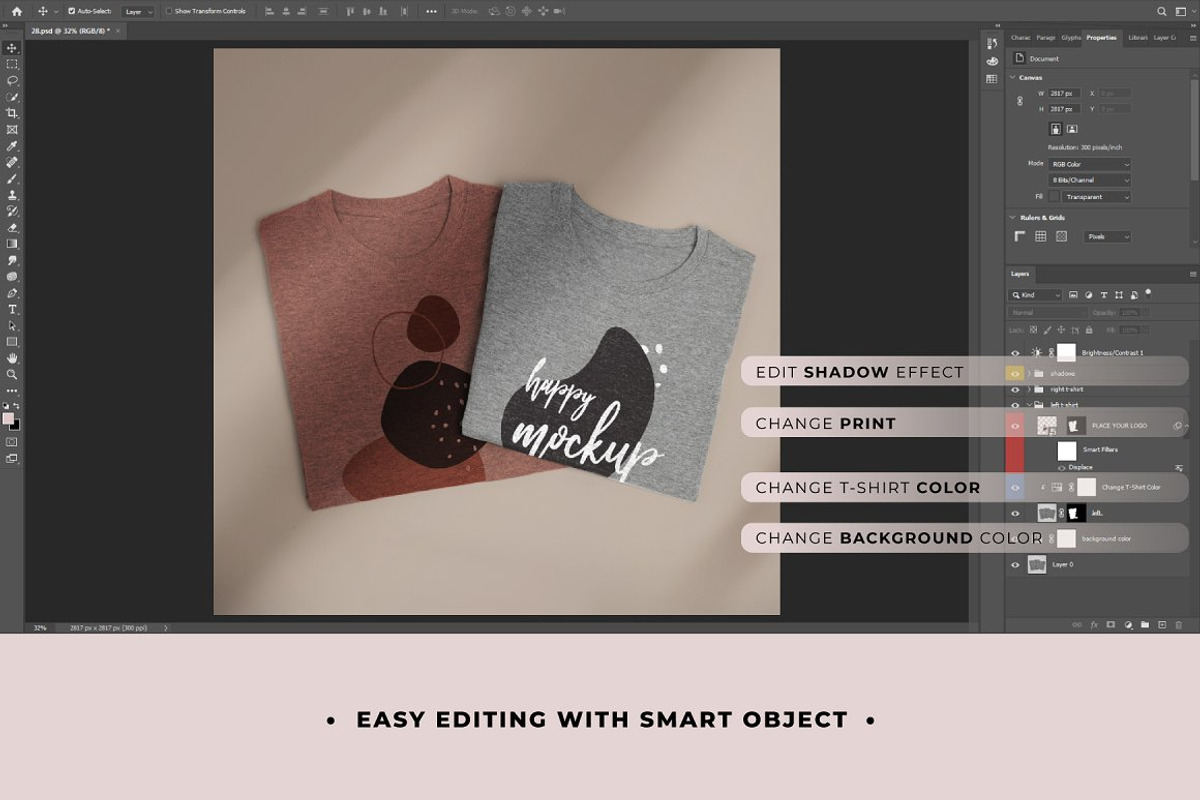Select the Type tool

12,310
